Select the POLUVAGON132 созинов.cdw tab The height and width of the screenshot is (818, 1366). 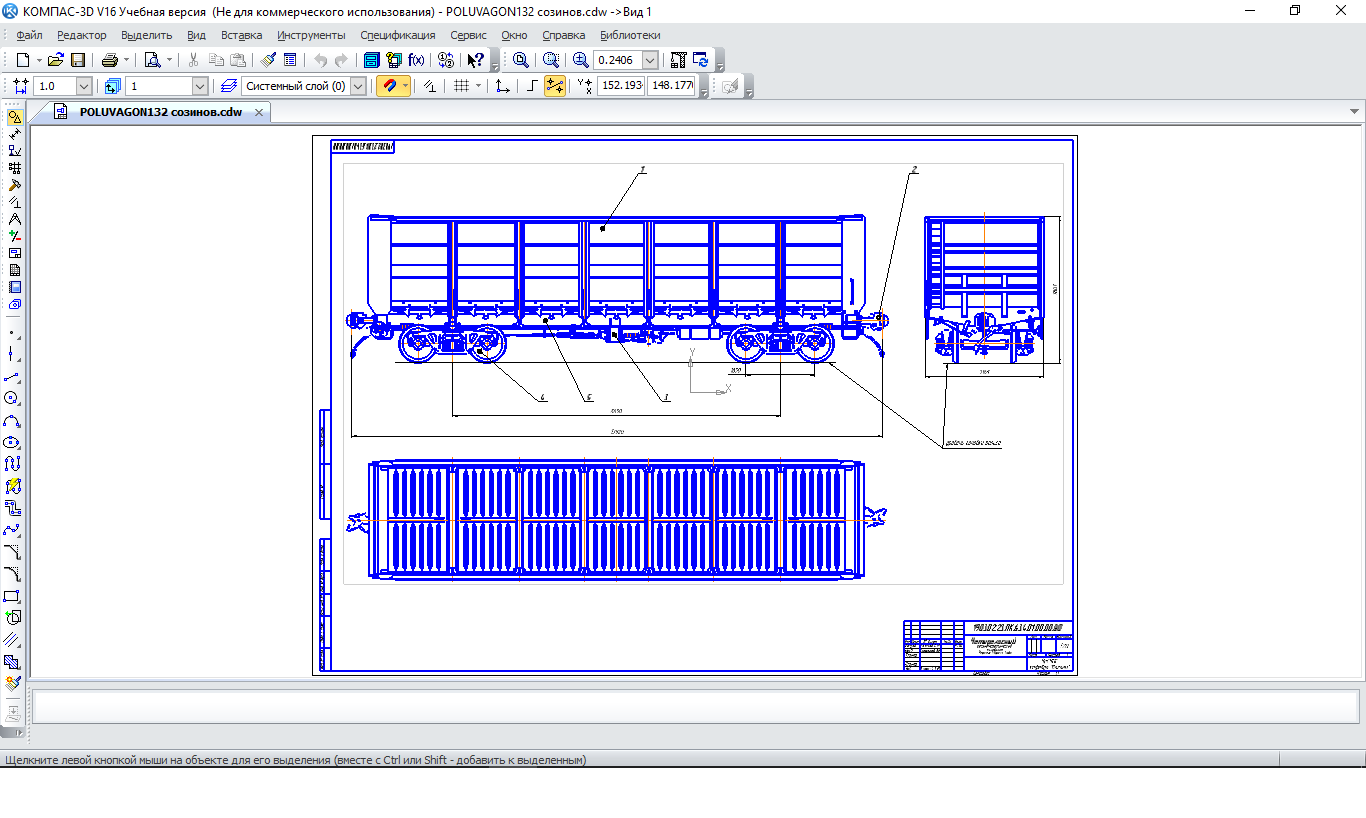pyautogui.click(x=160, y=112)
